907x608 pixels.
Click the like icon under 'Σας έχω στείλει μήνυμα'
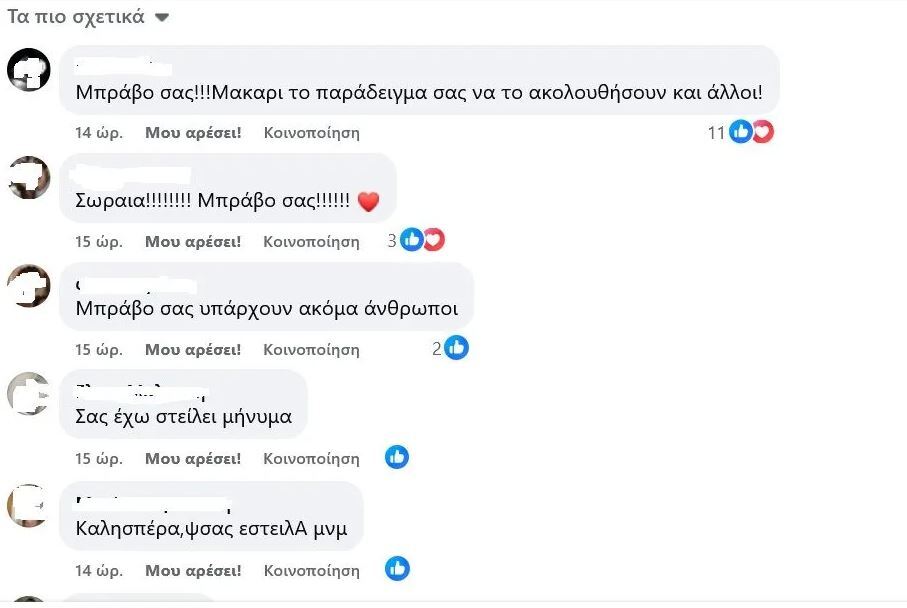(x=397, y=457)
